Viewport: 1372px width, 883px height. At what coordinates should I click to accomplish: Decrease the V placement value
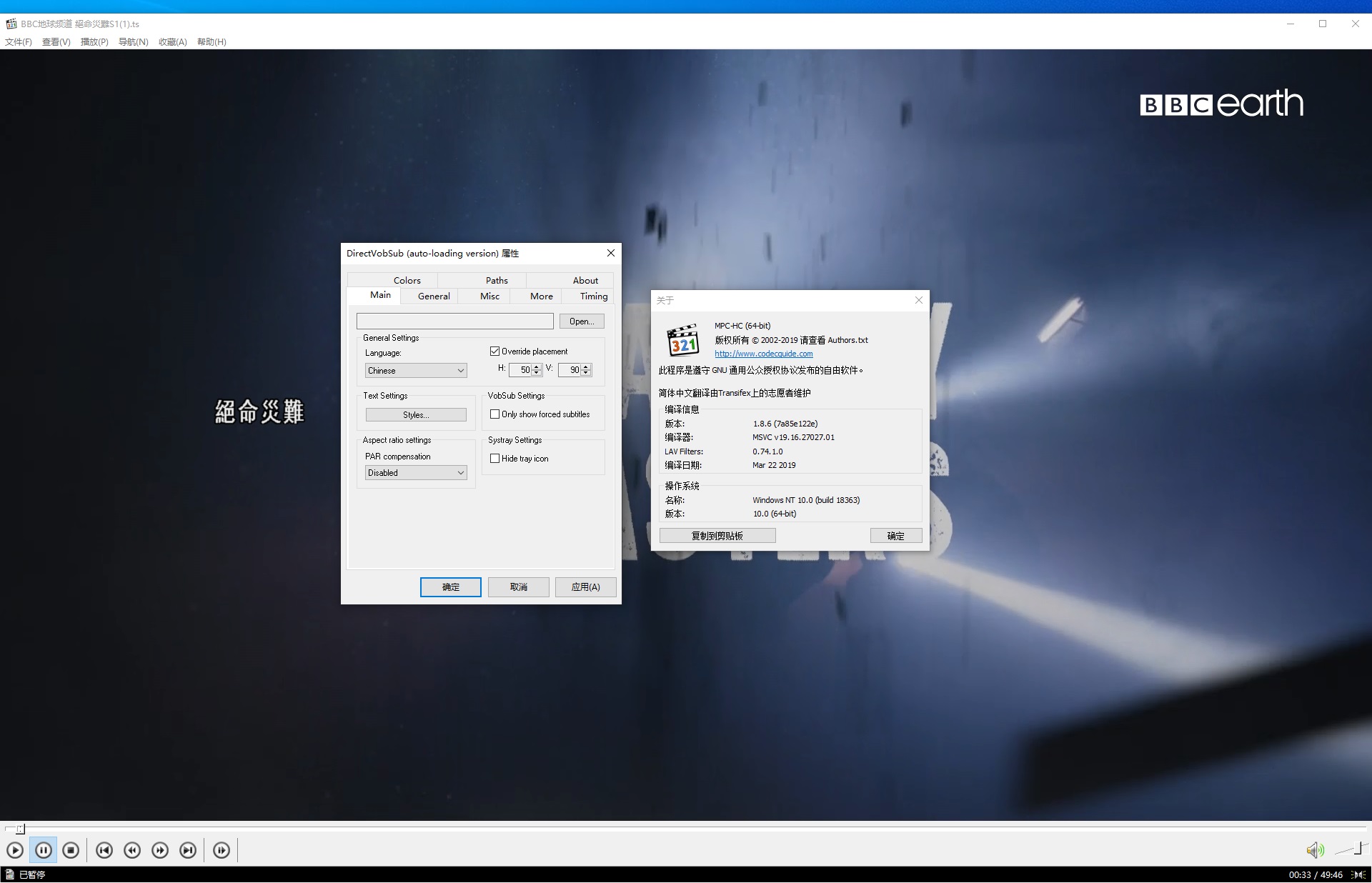tap(586, 374)
